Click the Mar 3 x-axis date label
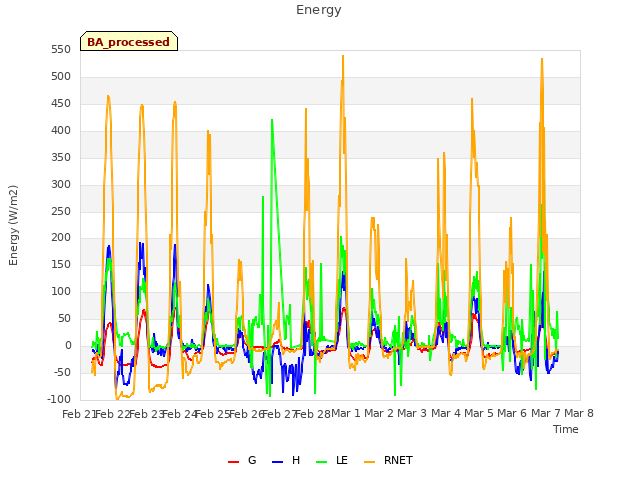 pyautogui.click(x=412, y=413)
